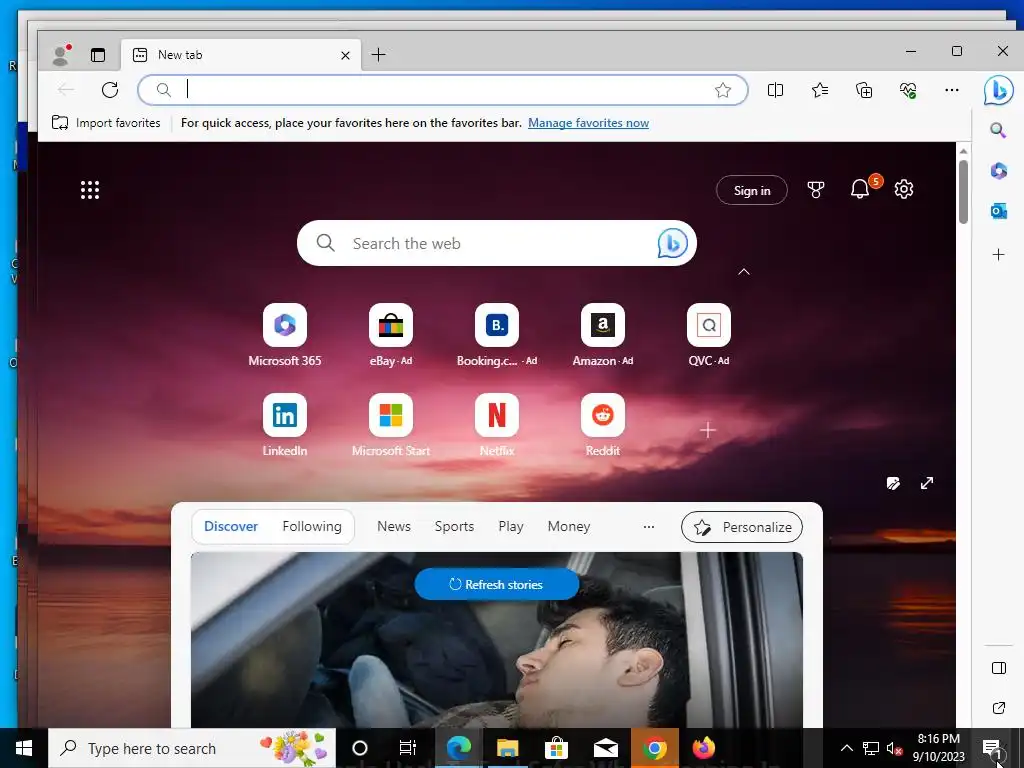The image size is (1024, 768).
Task: Open the eBay quick link
Action: pyautogui.click(x=391, y=334)
